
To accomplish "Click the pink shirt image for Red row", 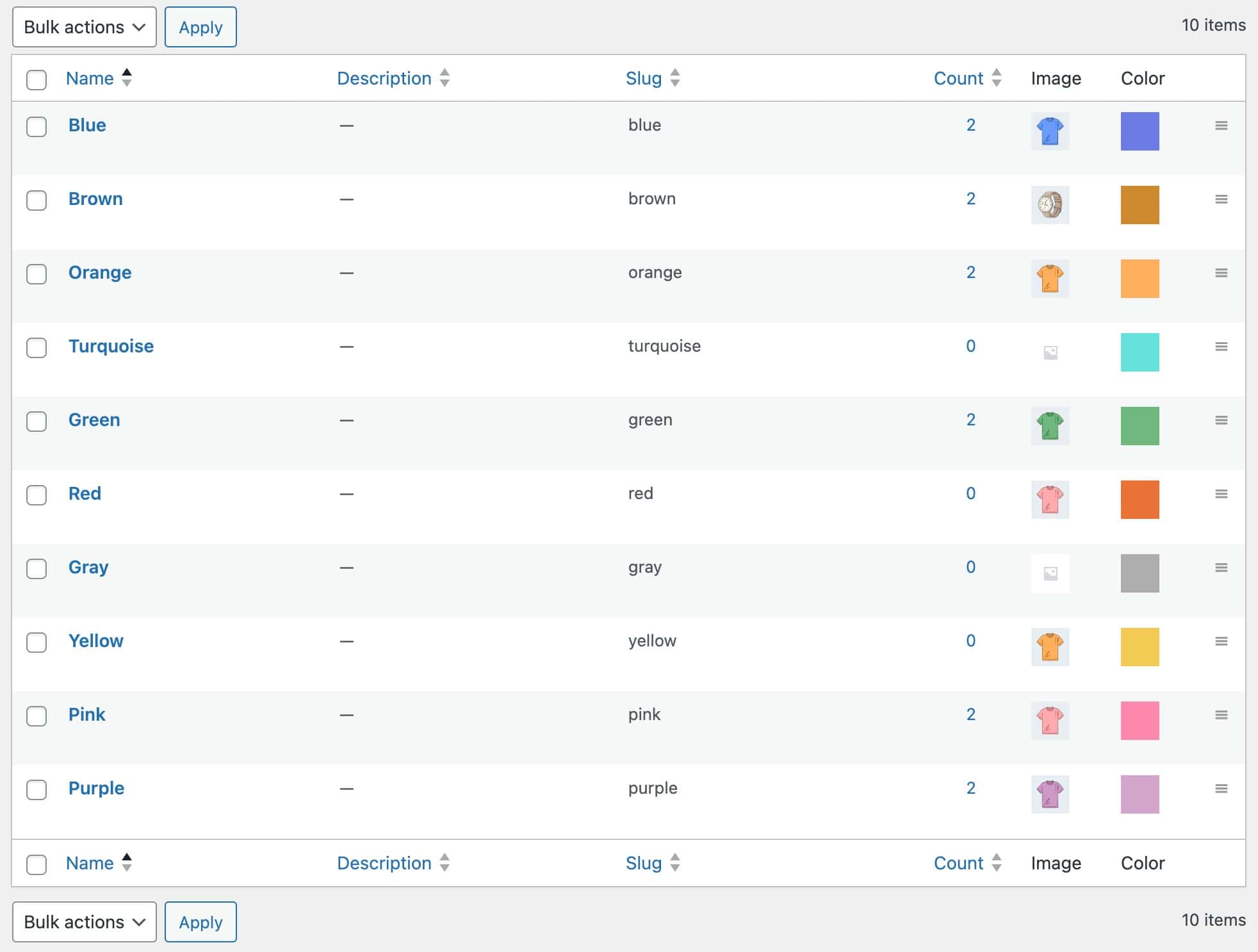I will [1050, 499].
